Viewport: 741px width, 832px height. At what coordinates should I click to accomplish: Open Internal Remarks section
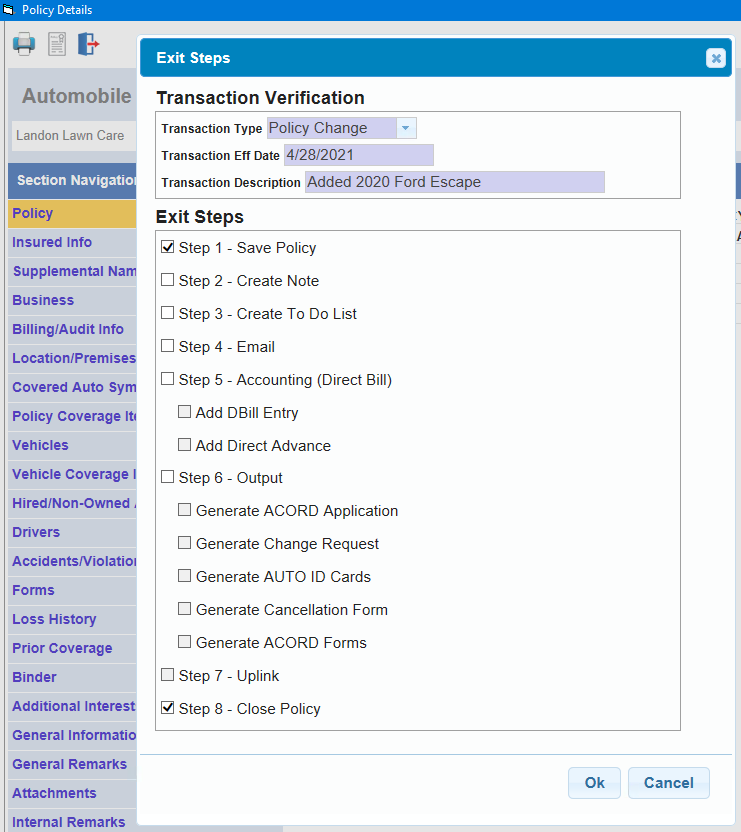[72, 821]
